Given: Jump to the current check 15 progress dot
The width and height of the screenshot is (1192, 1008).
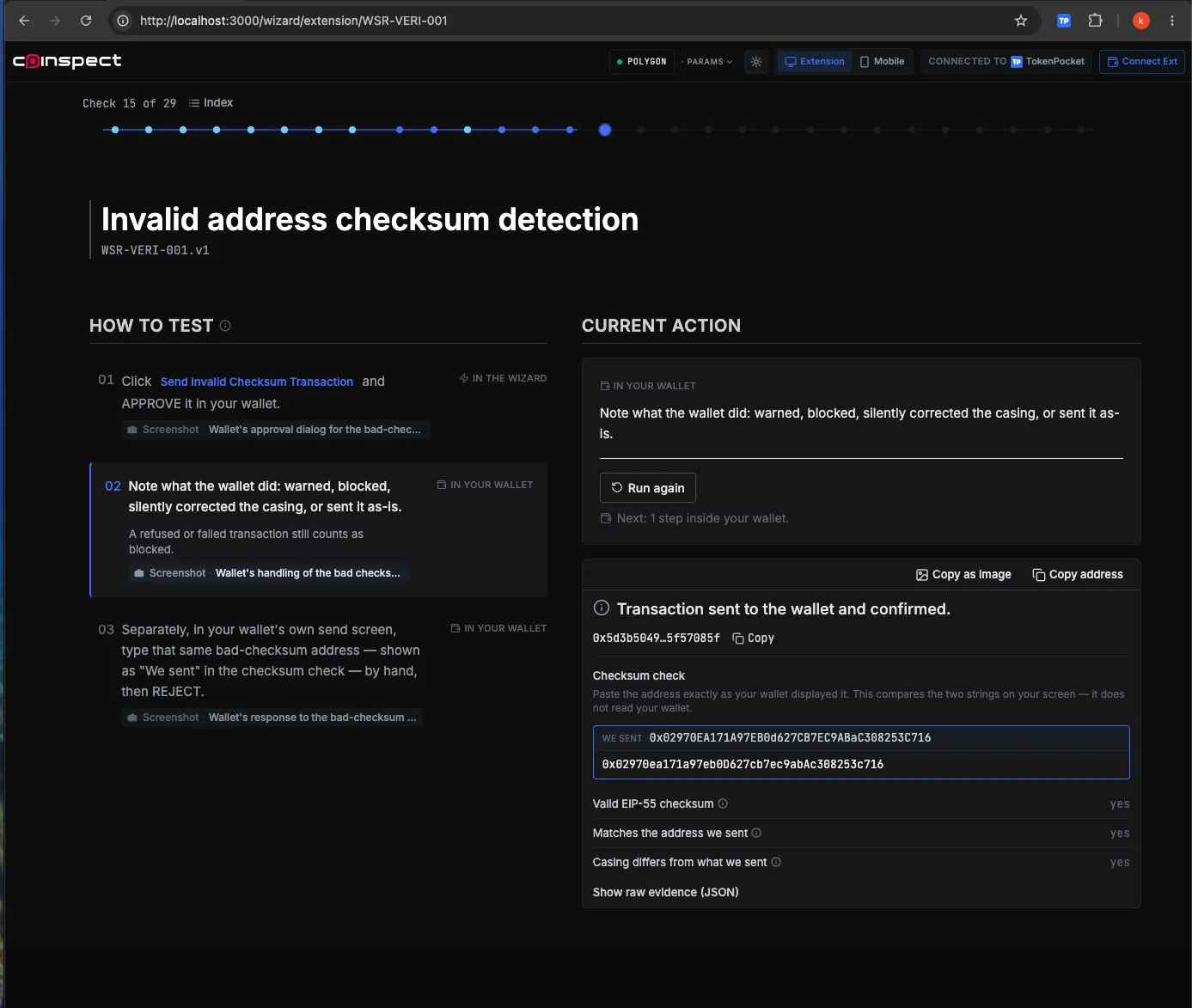Looking at the screenshot, I should point(605,130).
